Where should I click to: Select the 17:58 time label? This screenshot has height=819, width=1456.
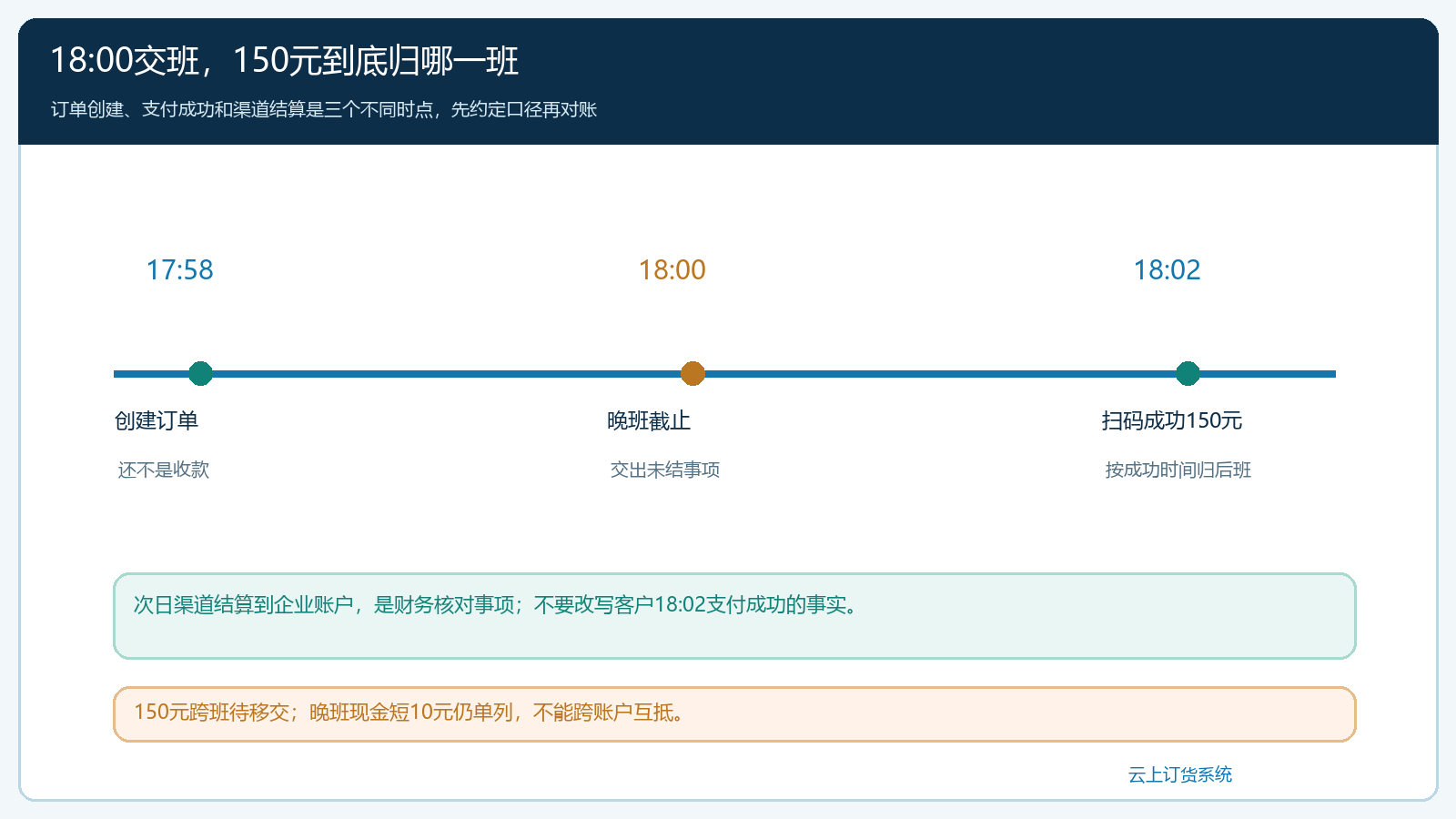pyautogui.click(x=180, y=270)
